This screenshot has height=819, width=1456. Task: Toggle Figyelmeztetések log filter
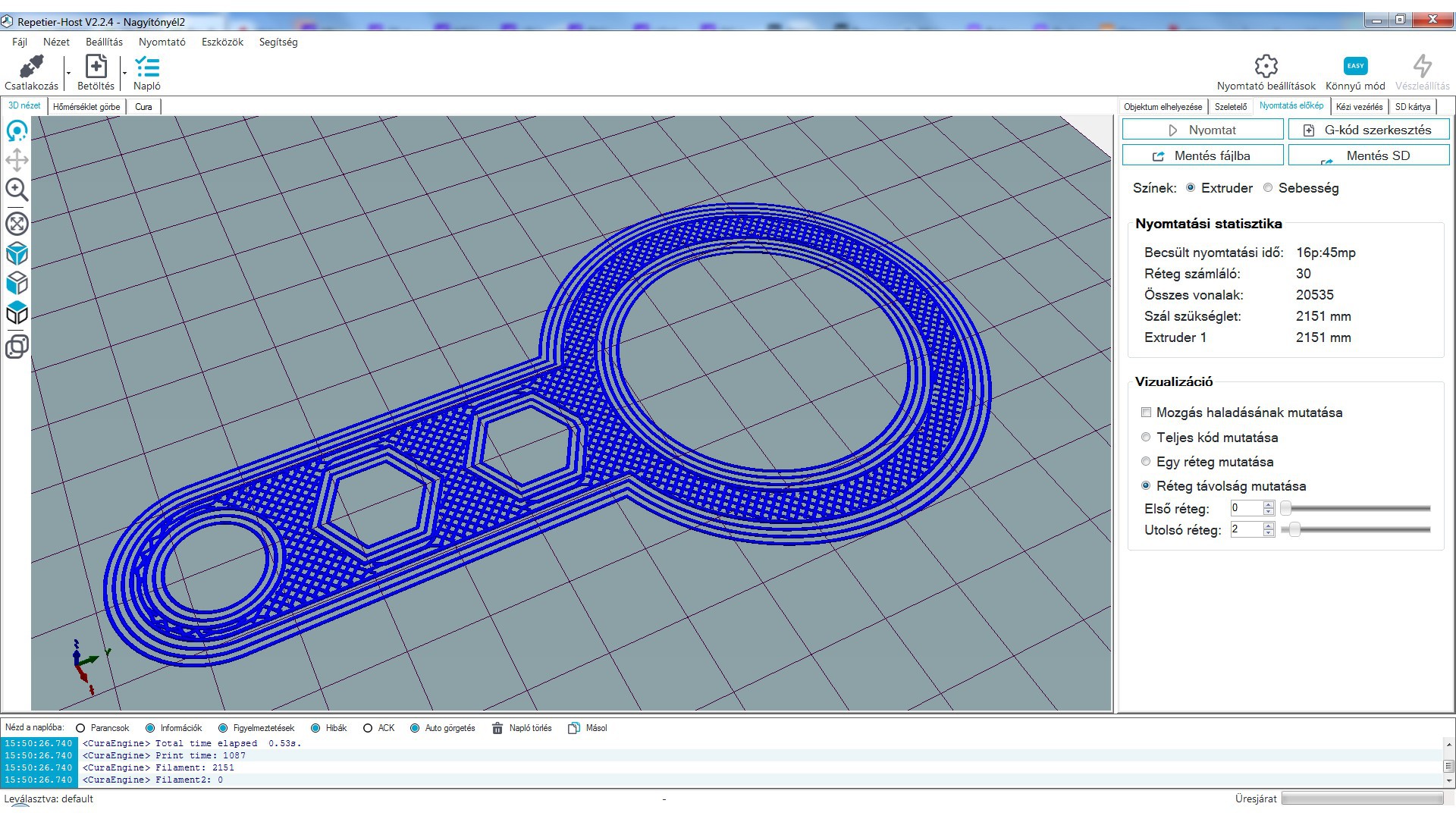223,728
